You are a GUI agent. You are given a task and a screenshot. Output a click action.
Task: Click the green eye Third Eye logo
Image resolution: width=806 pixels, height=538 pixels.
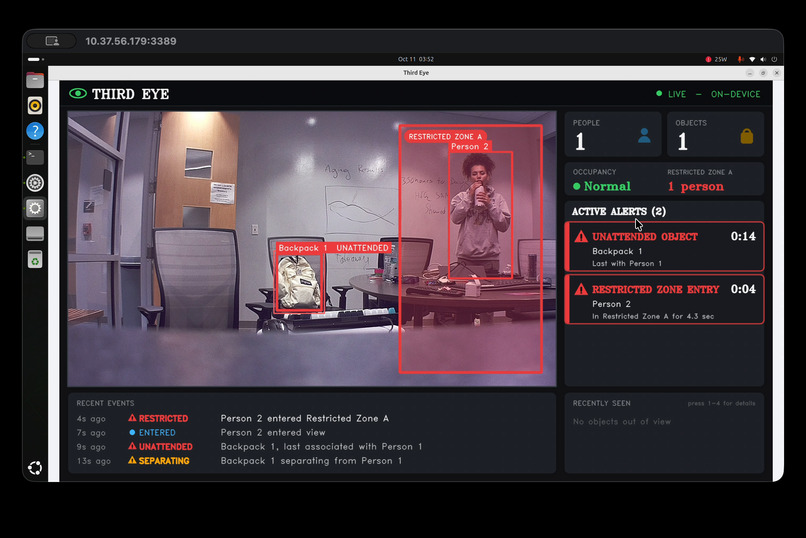78,94
